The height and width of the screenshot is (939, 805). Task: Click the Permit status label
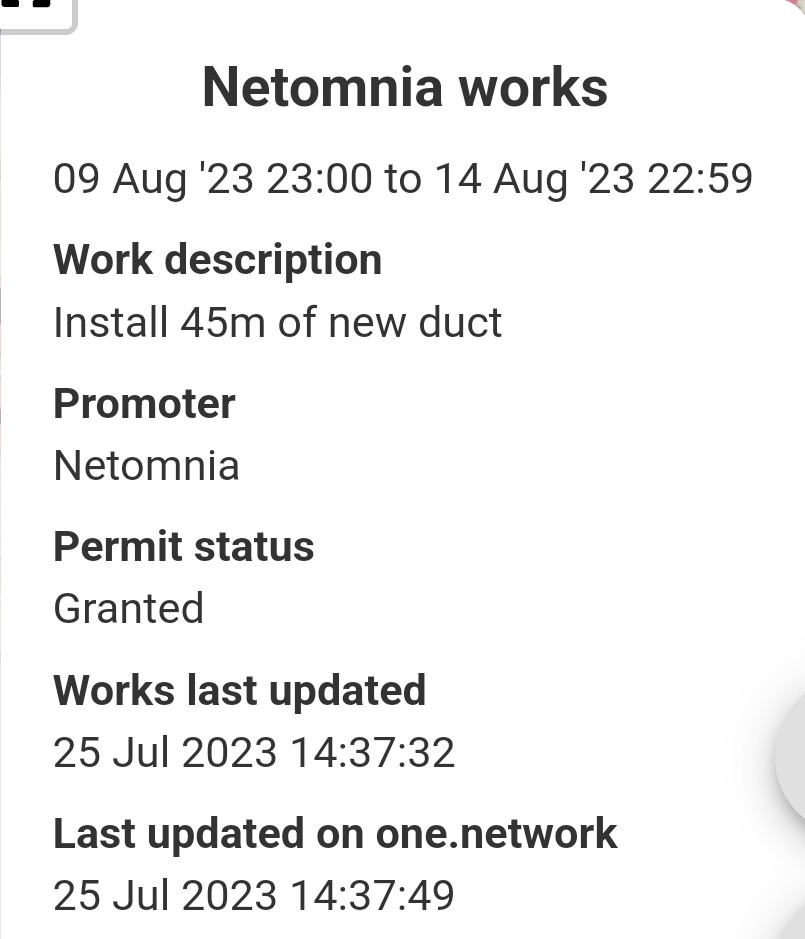183,547
